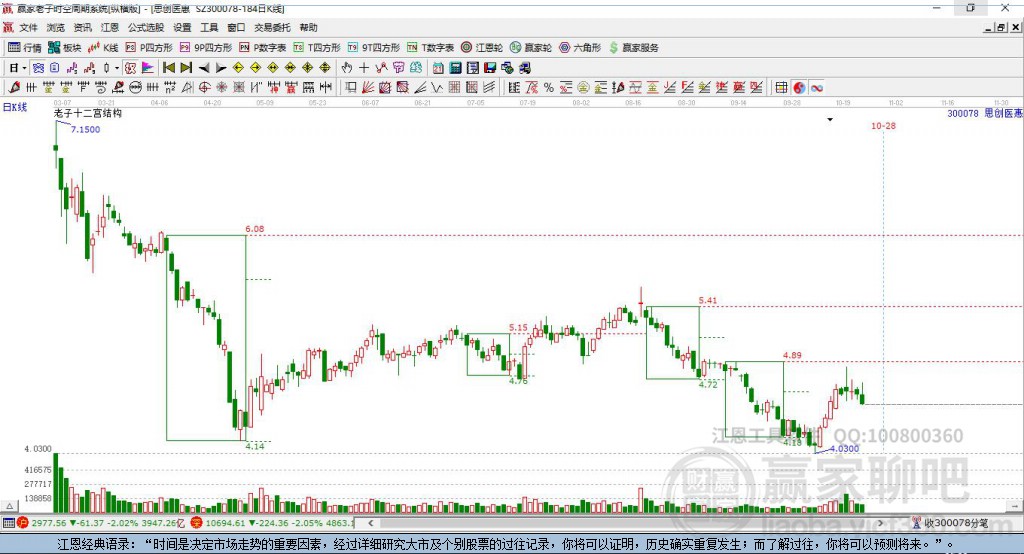
Task: Open the 公式选股 menu
Action: (x=146, y=27)
